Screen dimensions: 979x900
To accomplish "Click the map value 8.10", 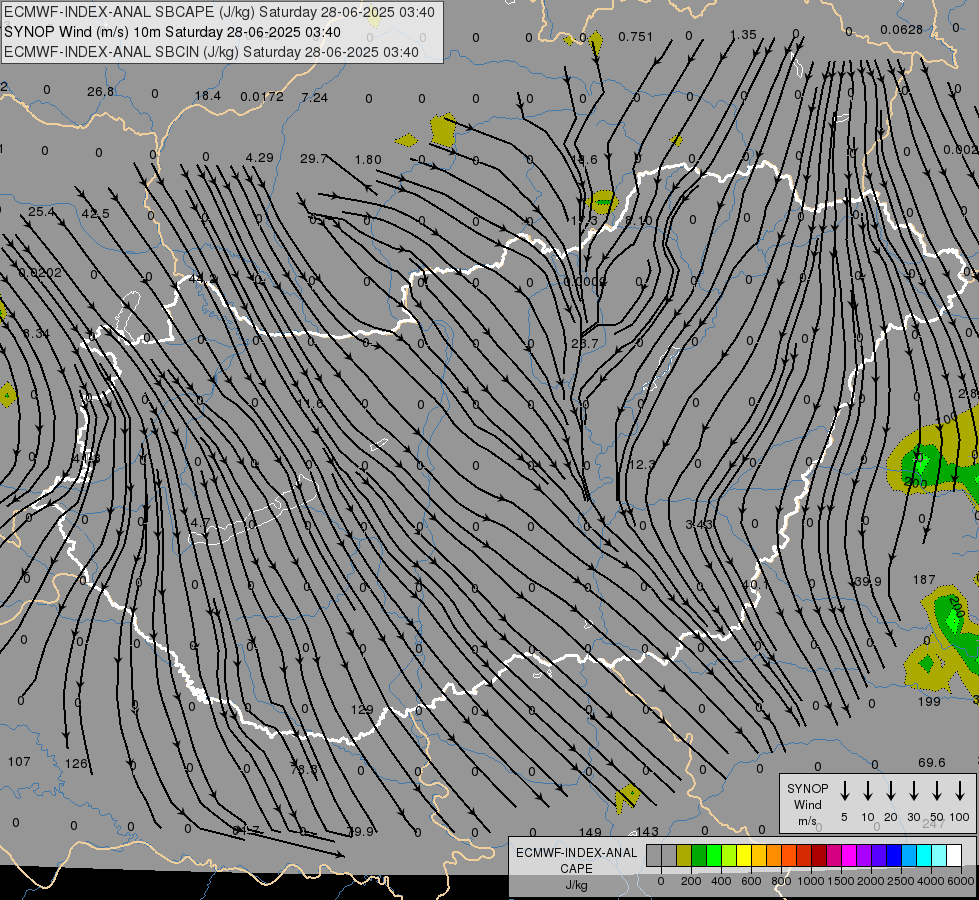I will 638,220.
